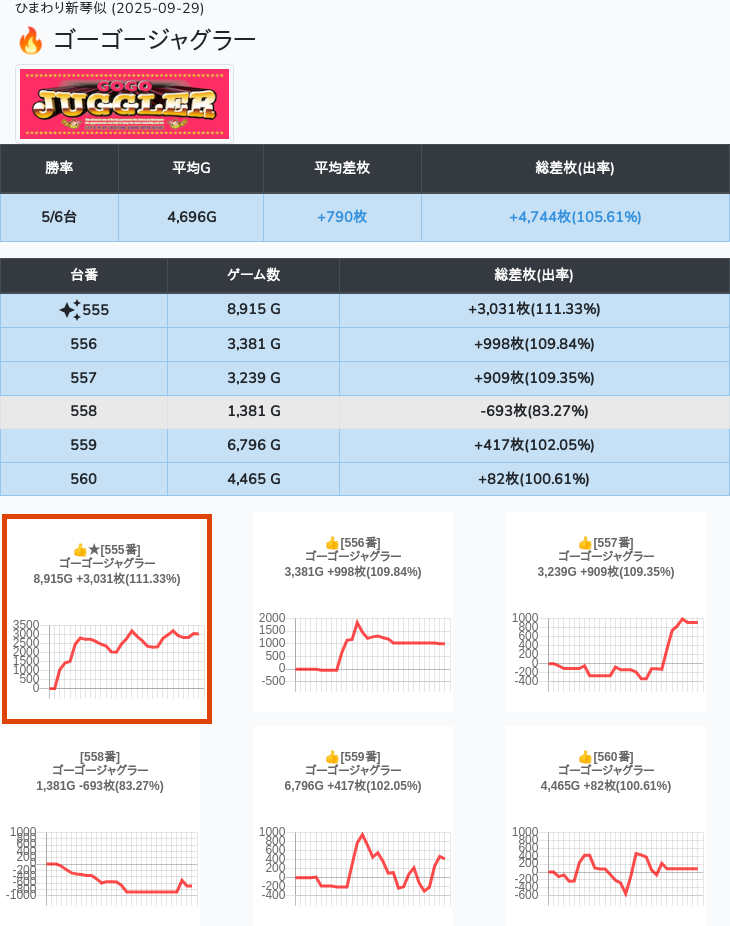This screenshot has width=730, height=926.
Task: Click the +790枚 average difference link
Action: pyautogui.click(x=342, y=217)
